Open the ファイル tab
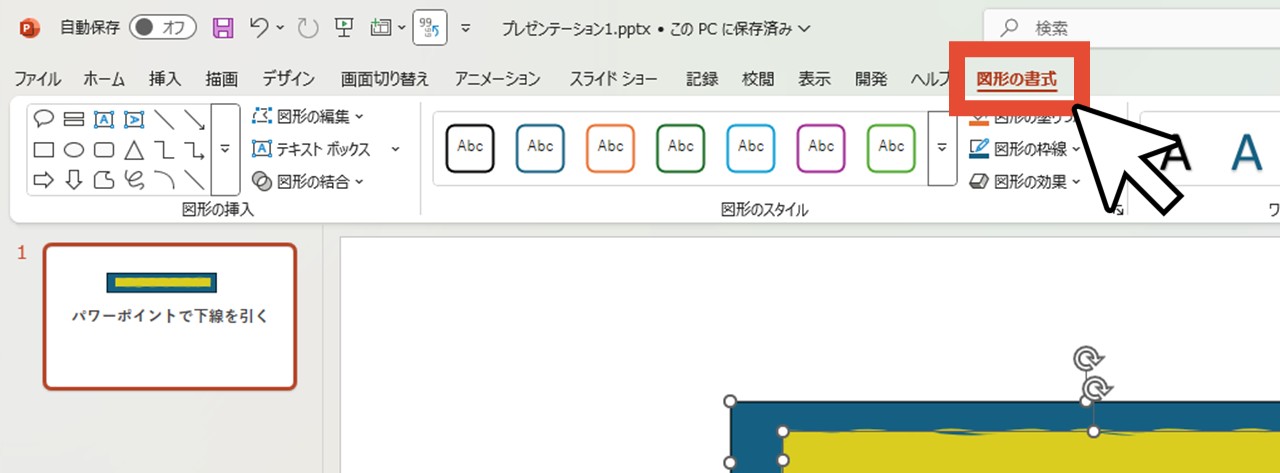The width and height of the screenshot is (1280, 473). [37, 79]
